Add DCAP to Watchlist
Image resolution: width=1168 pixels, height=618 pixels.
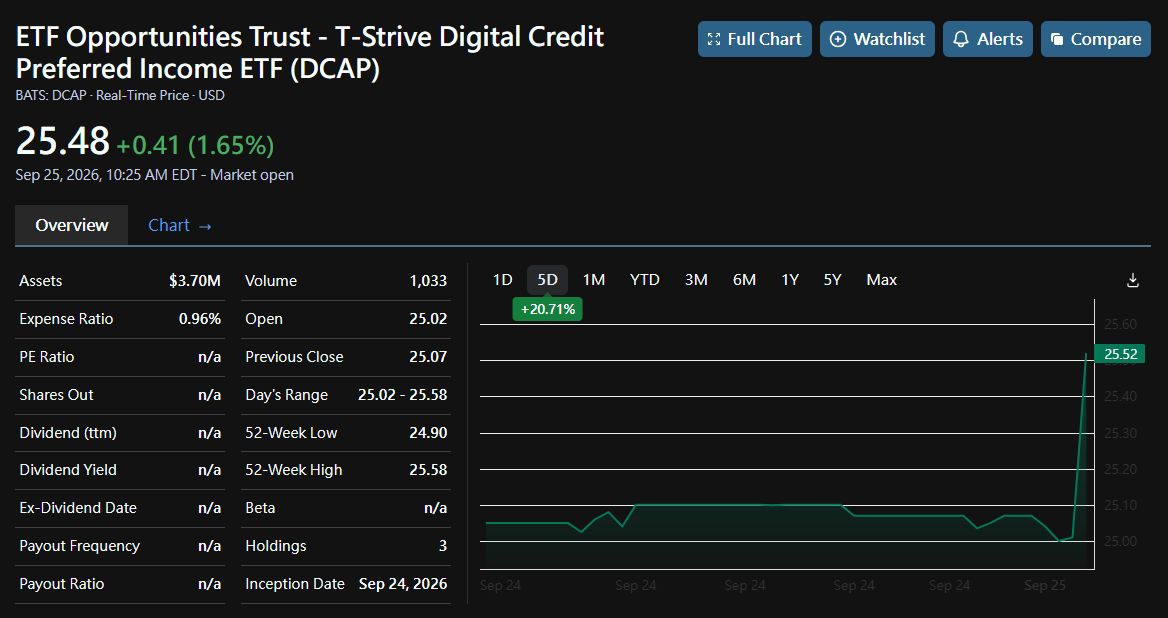[x=877, y=39]
